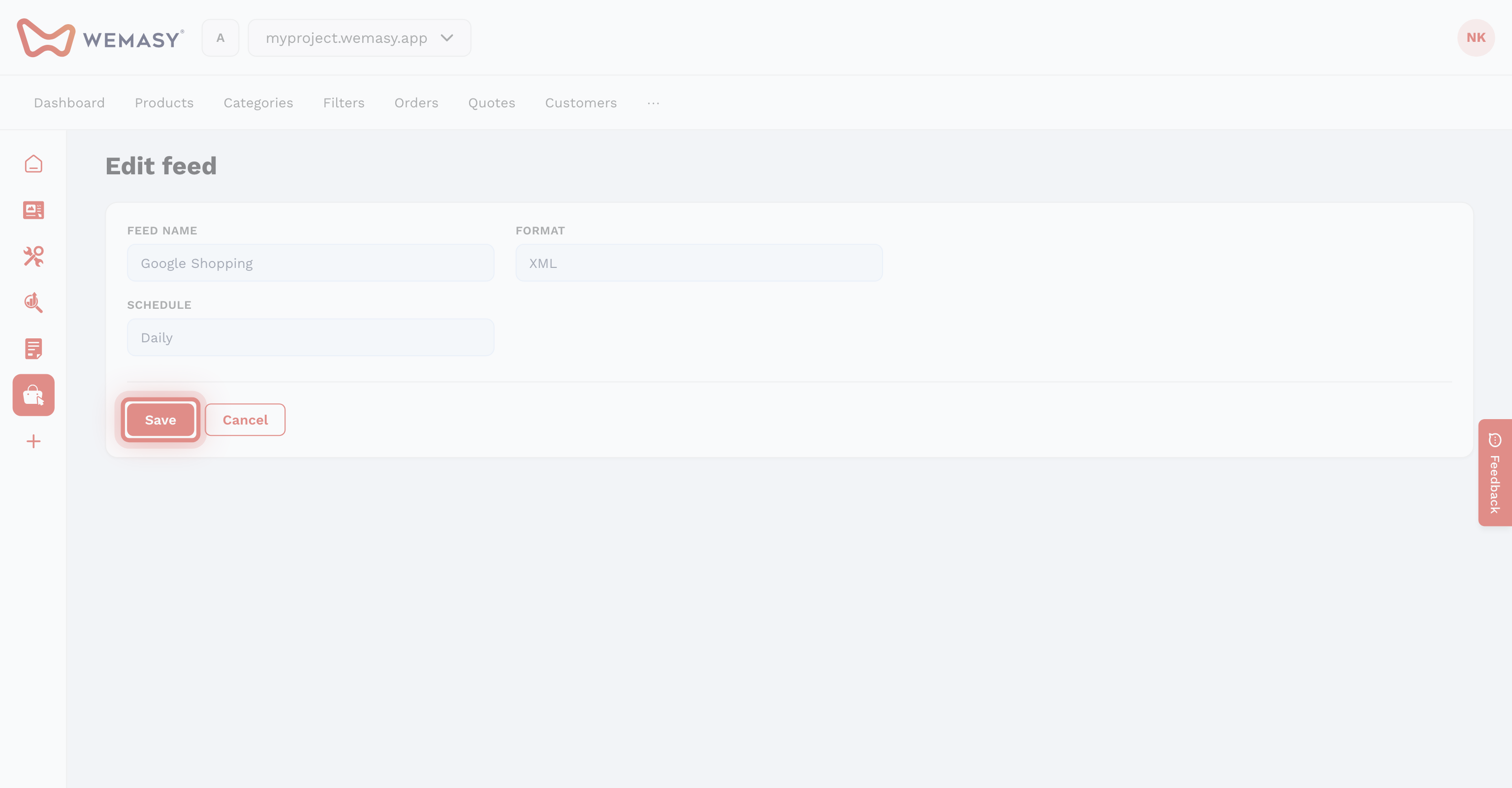Click the plus icon in sidebar

pyautogui.click(x=33, y=442)
